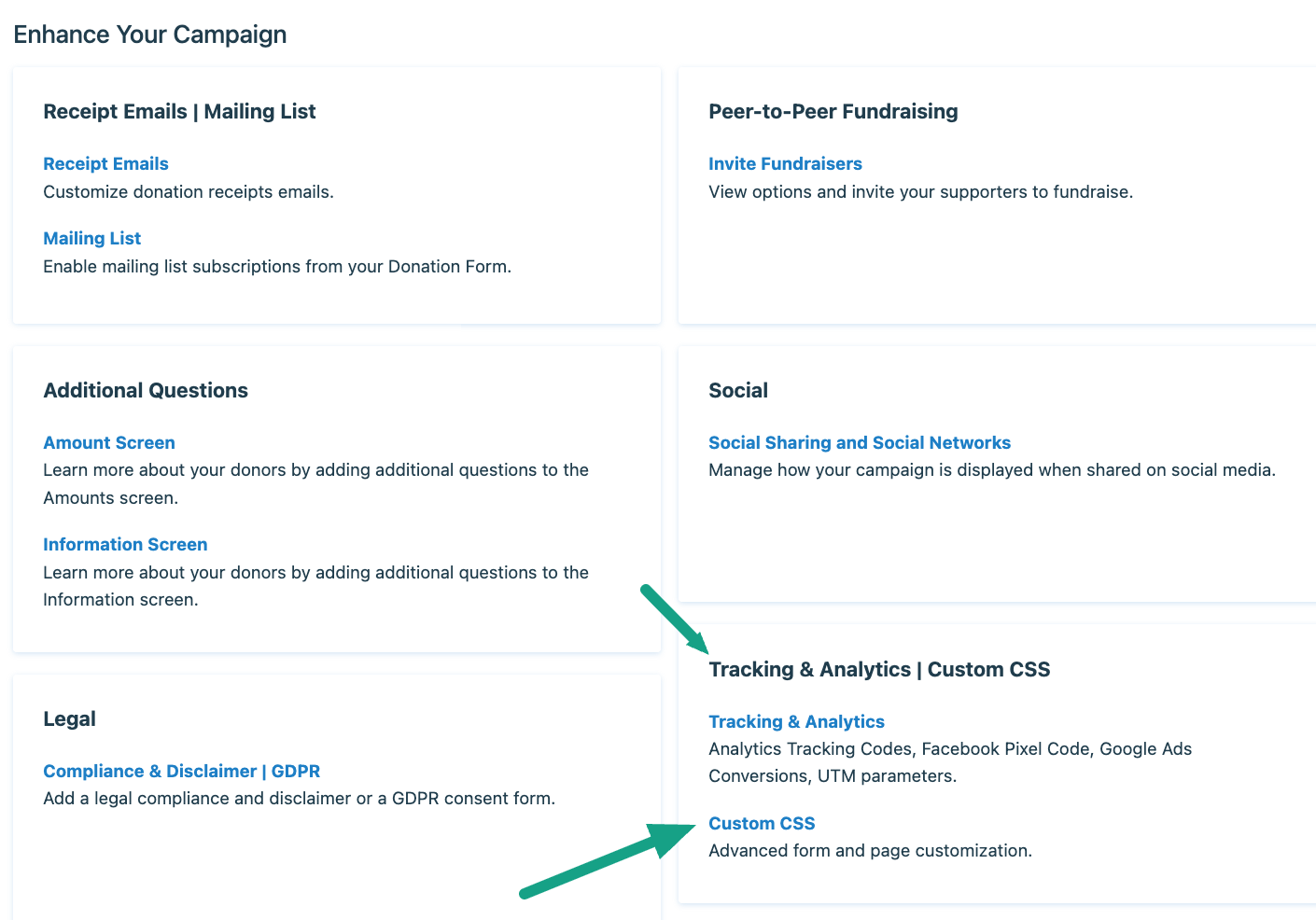The width and height of the screenshot is (1316, 920).
Task: Open Compliance & Disclaimer | GDPR link
Action: (181, 772)
